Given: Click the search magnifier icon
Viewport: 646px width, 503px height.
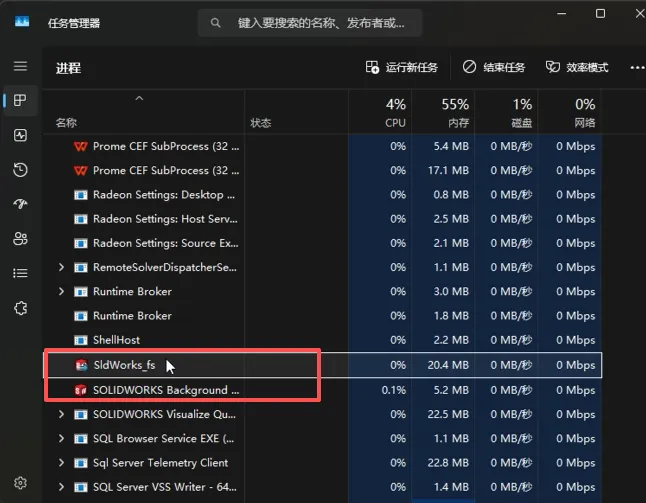Looking at the screenshot, I should [215, 23].
